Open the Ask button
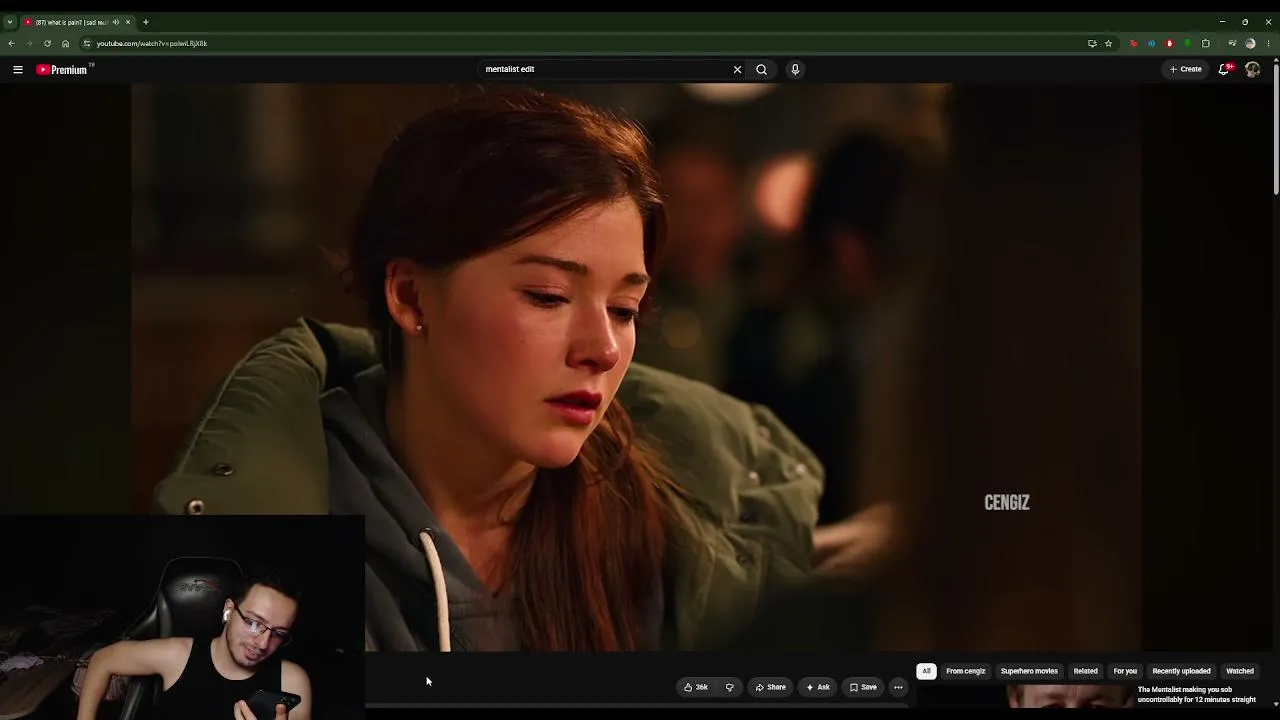Image resolution: width=1280 pixels, height=720 pixels. coord(818,687)
